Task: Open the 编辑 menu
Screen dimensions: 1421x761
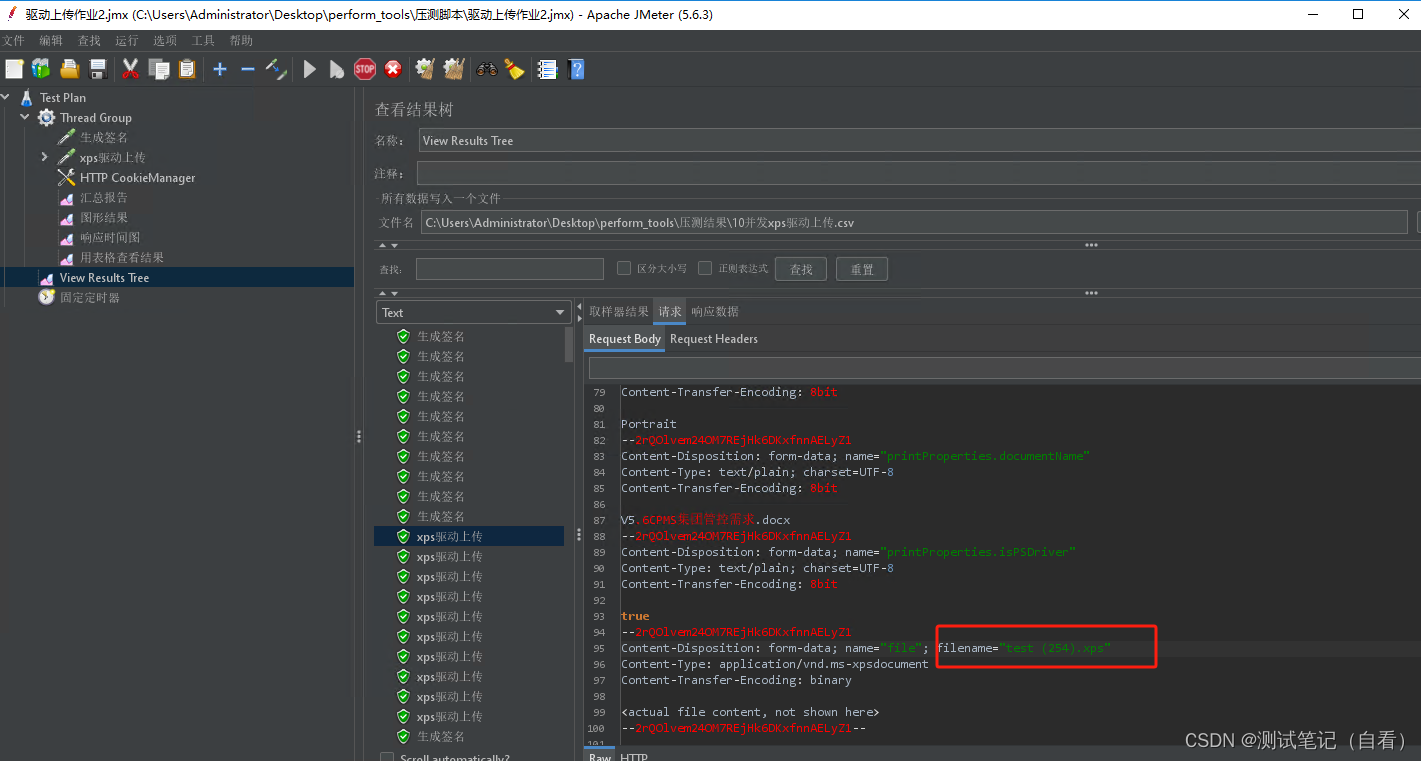Action: click(x=51, y=41)
